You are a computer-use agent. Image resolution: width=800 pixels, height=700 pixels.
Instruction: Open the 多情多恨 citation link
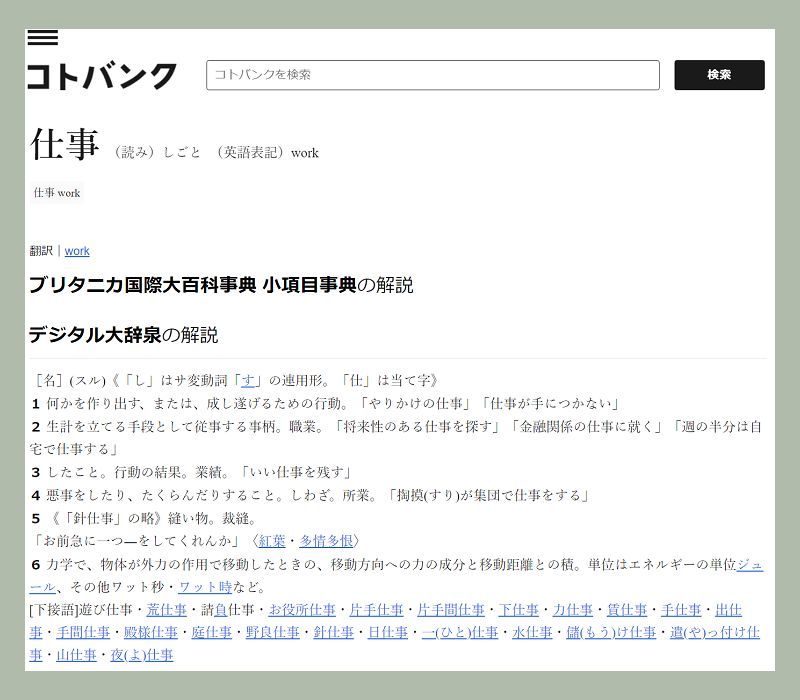(x=326, y=541)
